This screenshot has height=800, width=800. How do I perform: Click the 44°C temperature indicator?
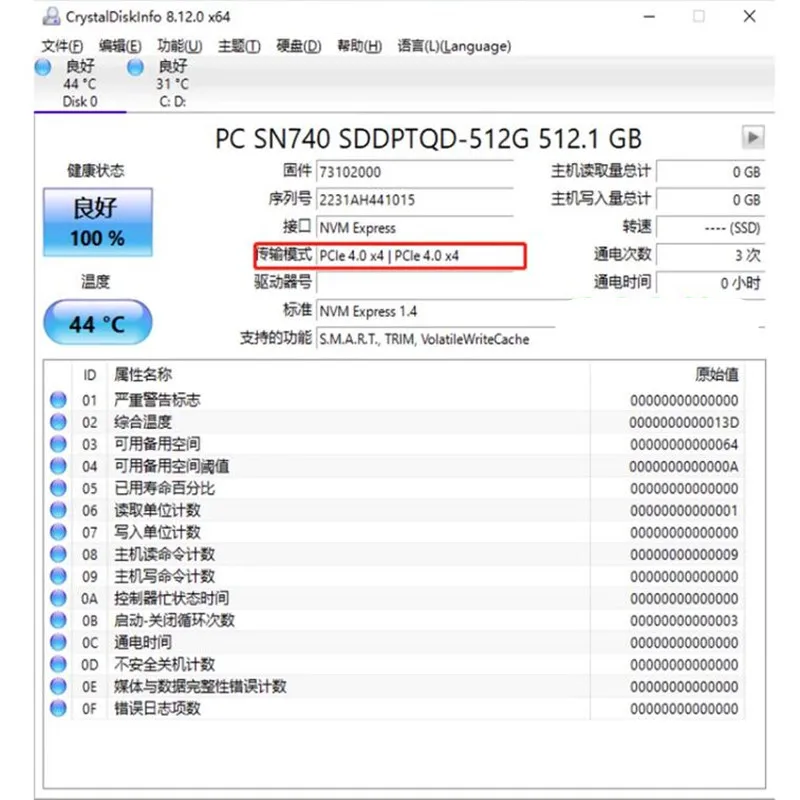point(97,322)
